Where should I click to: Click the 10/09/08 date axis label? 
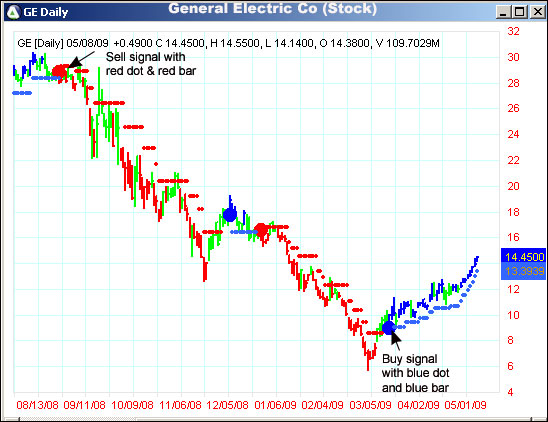132,405
